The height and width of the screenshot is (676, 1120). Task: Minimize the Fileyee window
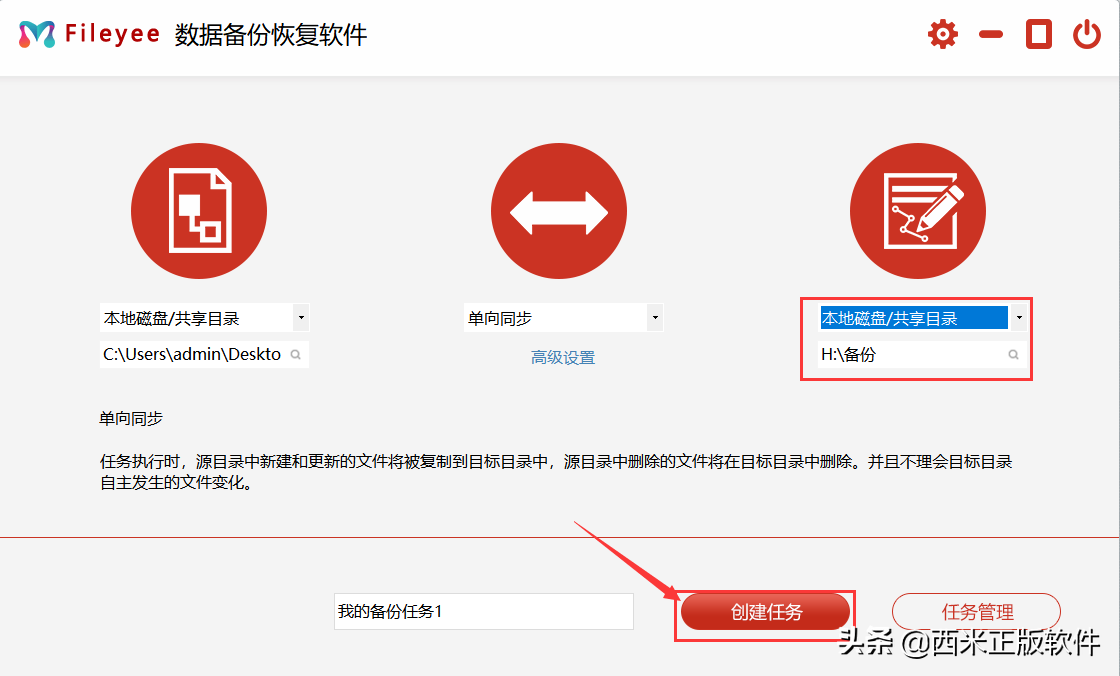pyautogui.click(x=991, y=35)
